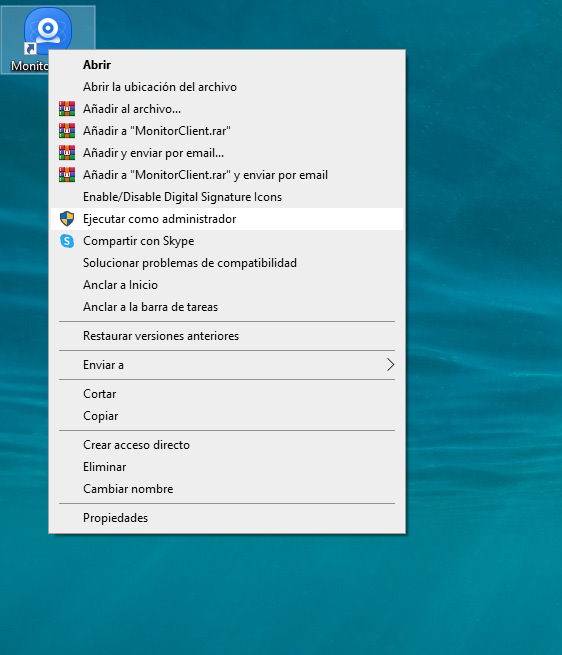
Task: Select 'Añadir al archivo...' option
Action: point(227,109)
